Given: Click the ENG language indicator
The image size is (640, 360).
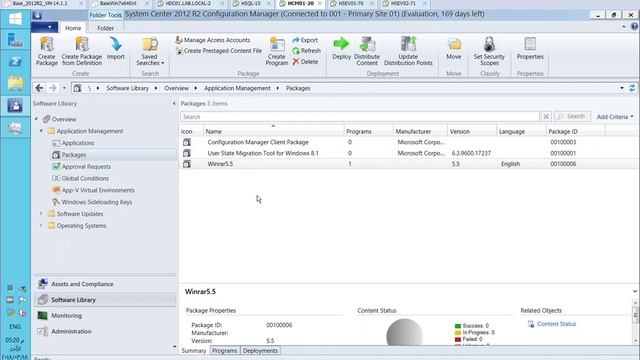Looking at the screenshot, I should click(15, 327).
